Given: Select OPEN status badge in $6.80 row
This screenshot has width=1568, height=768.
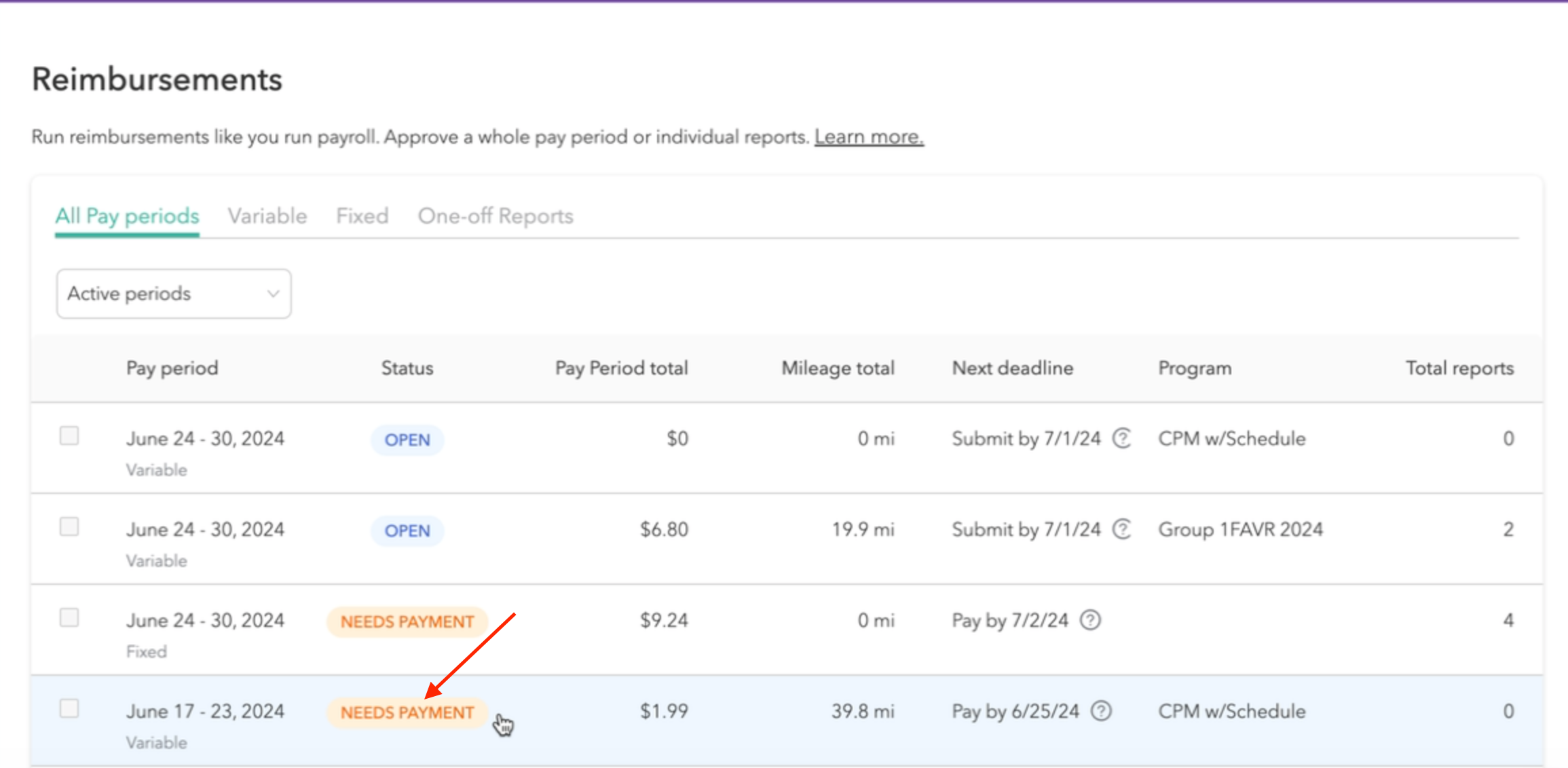Looking at the screenshot, I should tap(407, 531).
